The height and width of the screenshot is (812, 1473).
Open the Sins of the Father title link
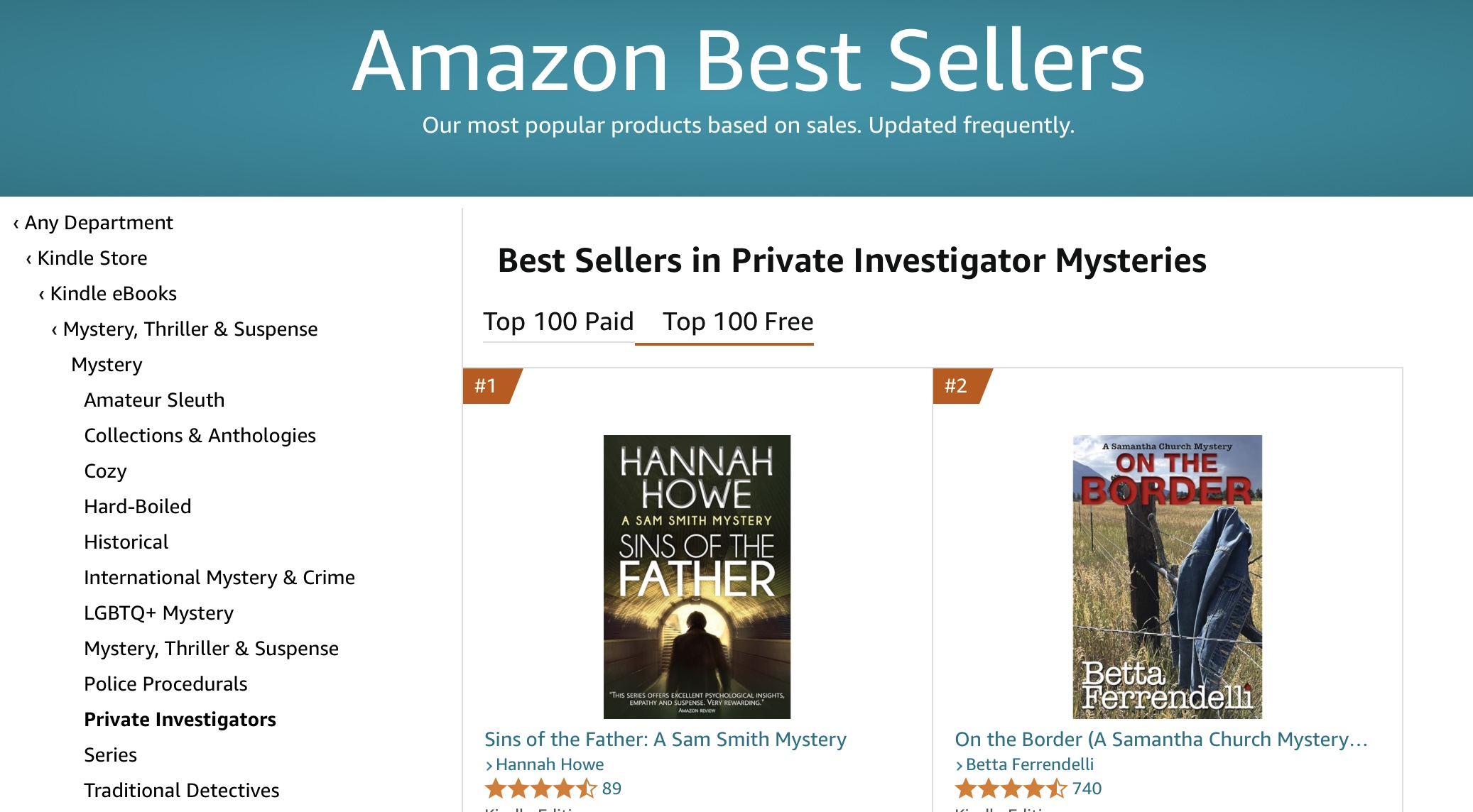click(x=665, y=740)
